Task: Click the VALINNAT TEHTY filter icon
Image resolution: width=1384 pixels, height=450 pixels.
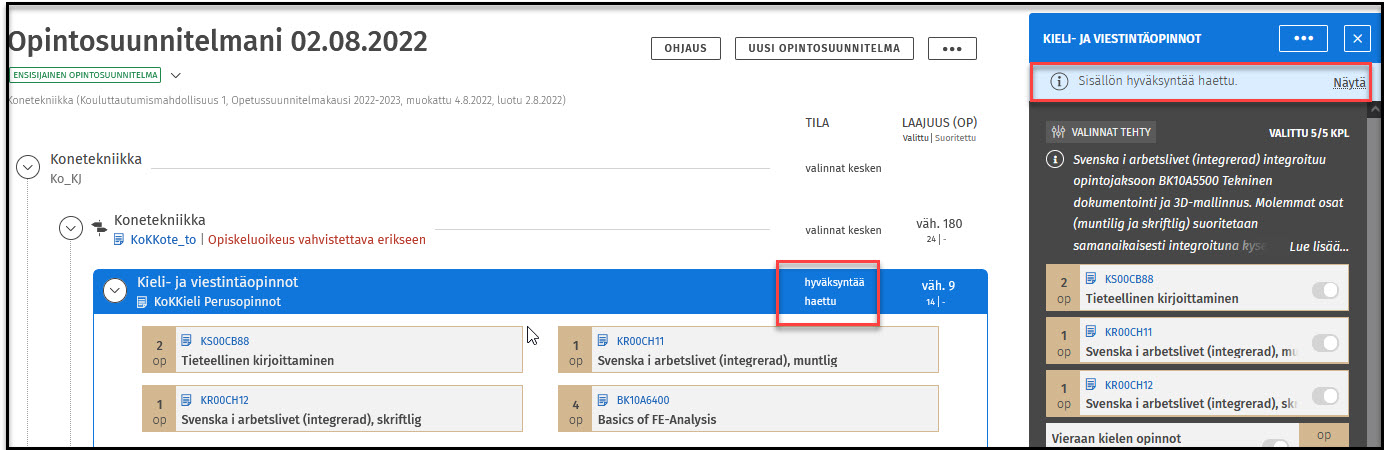Action: pyautogui.click(x=1058, y=132)
